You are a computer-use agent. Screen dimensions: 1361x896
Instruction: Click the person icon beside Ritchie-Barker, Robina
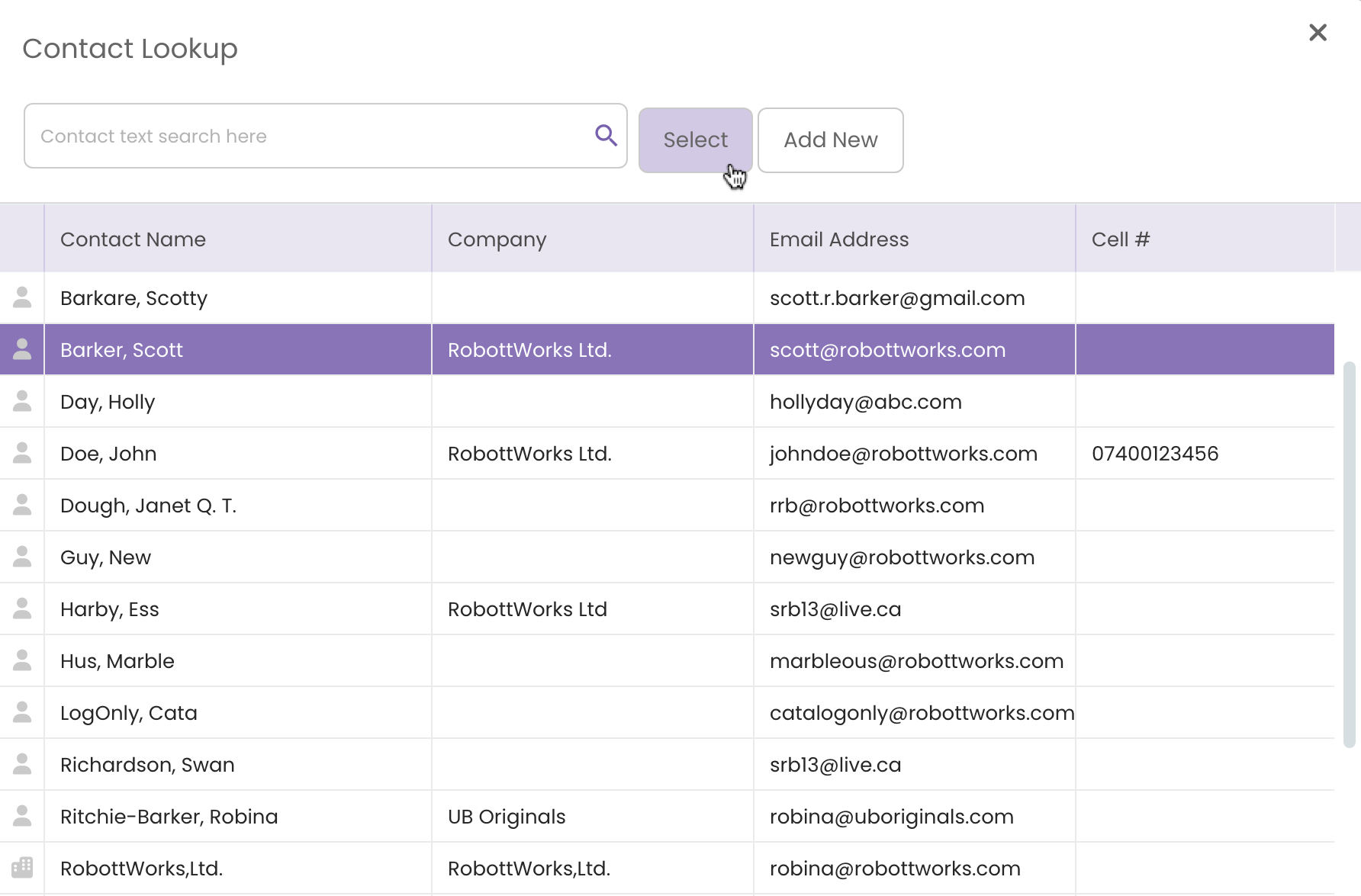[22, 816]
